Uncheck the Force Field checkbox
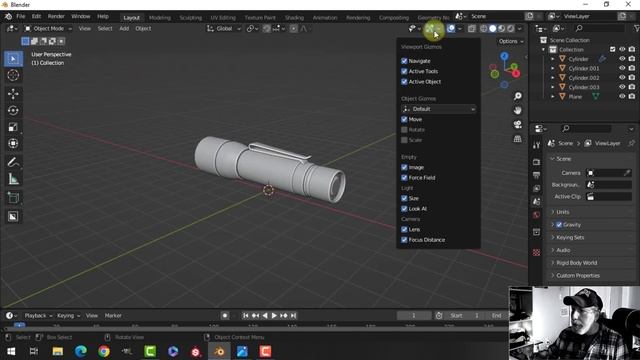 click(x=404, y=178)
